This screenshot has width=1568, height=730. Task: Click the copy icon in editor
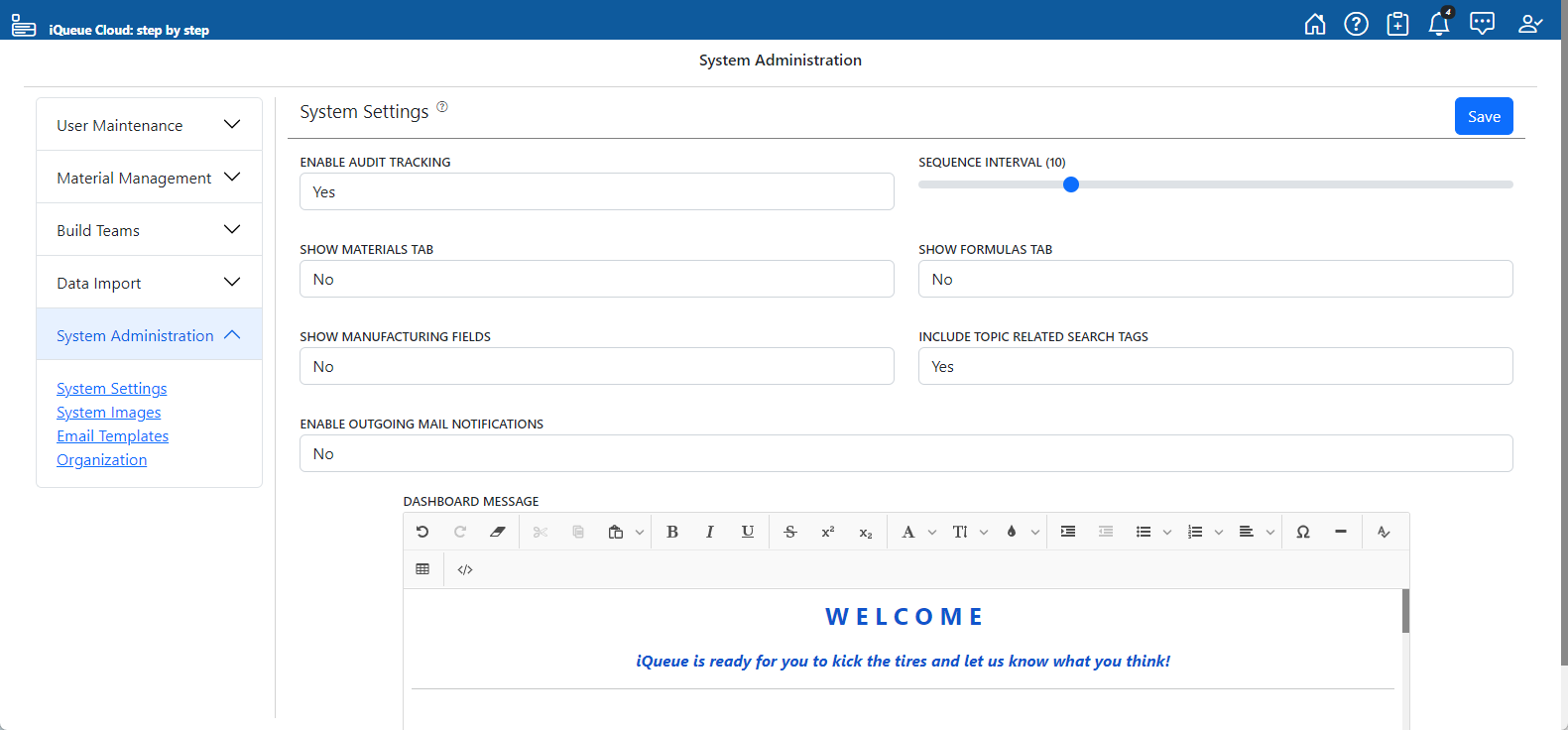click(578, 532)
